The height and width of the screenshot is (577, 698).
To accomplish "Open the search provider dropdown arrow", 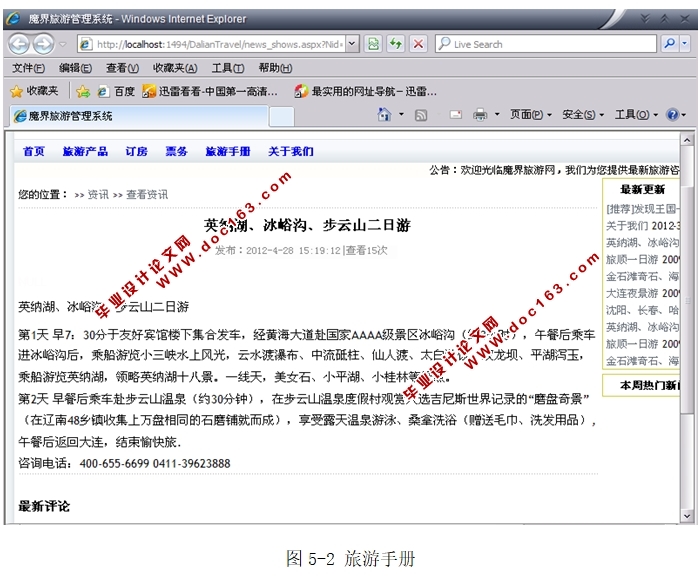I will pyautogui.click(x=684, y=44).
